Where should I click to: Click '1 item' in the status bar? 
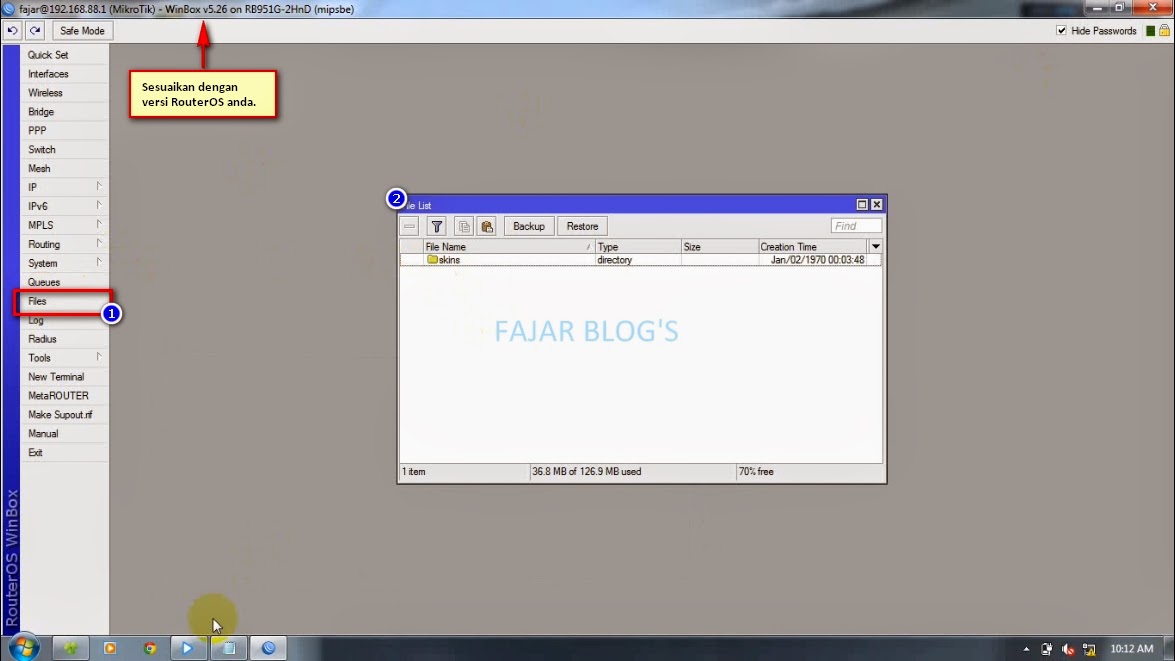tap(414, 471)
